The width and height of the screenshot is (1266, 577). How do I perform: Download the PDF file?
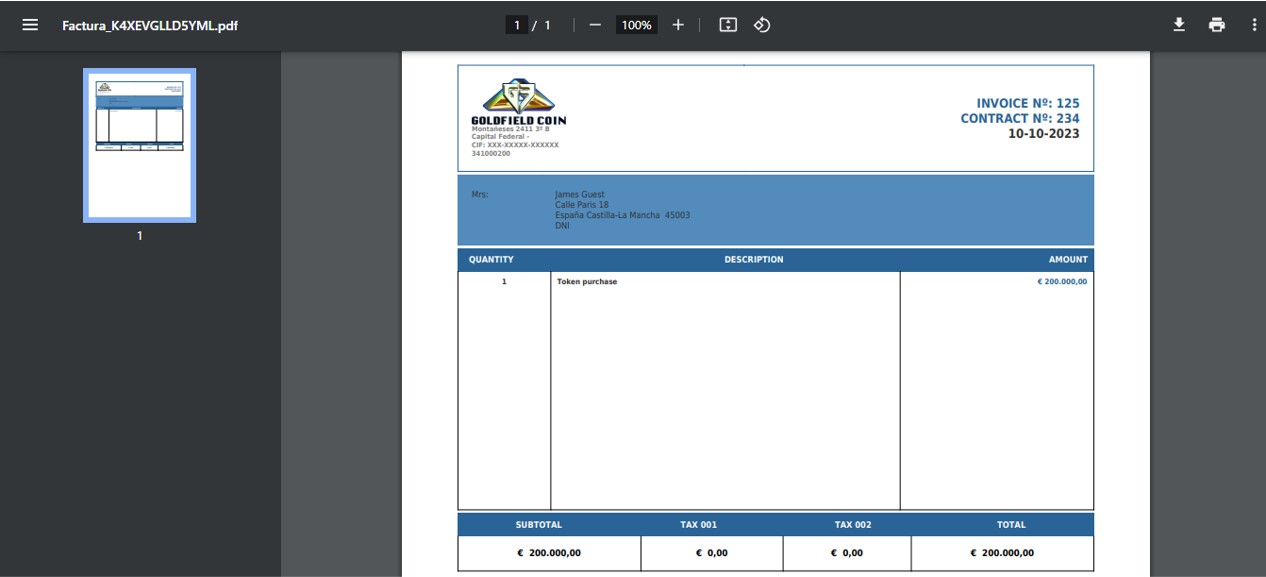click(1179, 25)
